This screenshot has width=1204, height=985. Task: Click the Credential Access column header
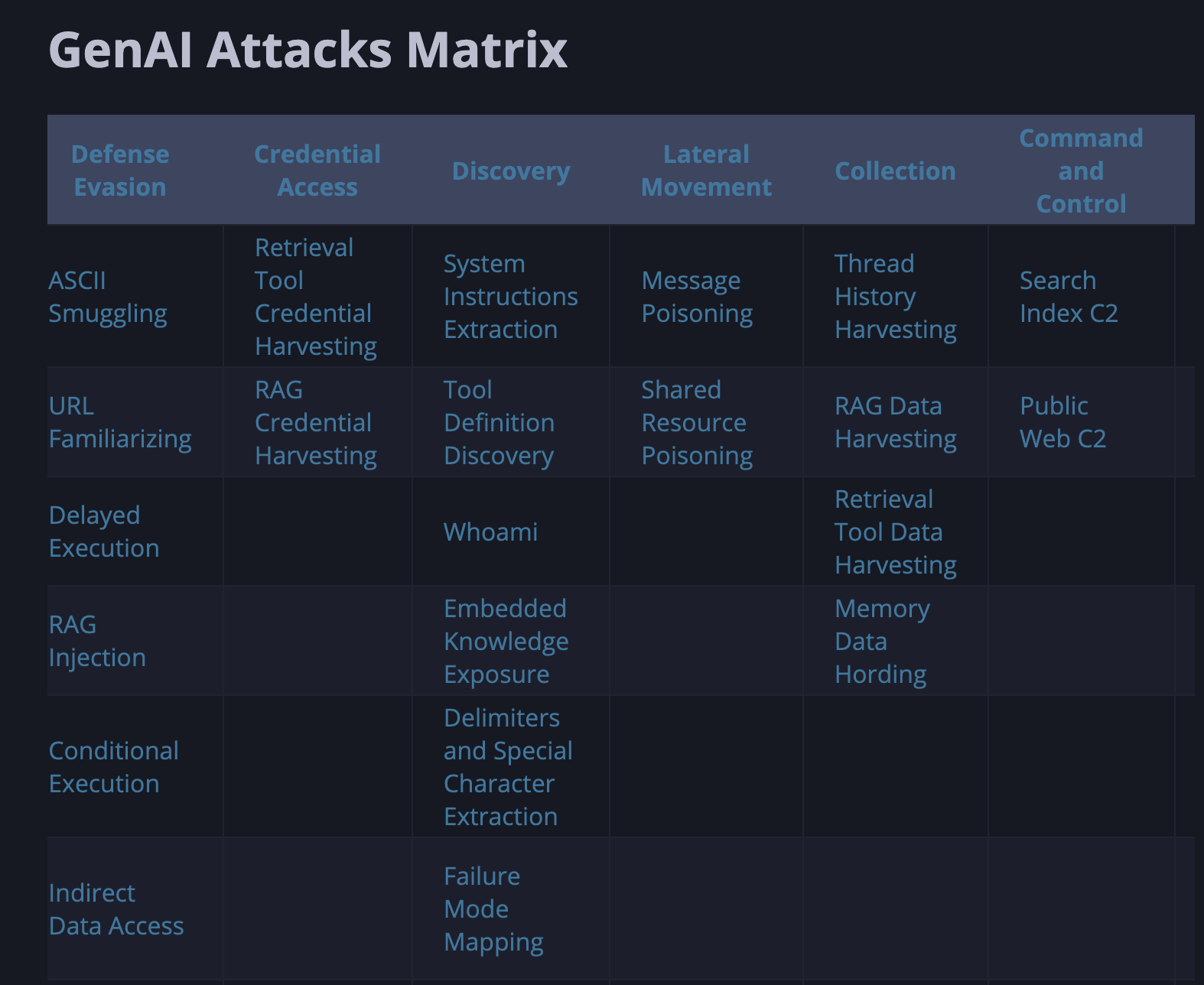click(x=317, y=171)
